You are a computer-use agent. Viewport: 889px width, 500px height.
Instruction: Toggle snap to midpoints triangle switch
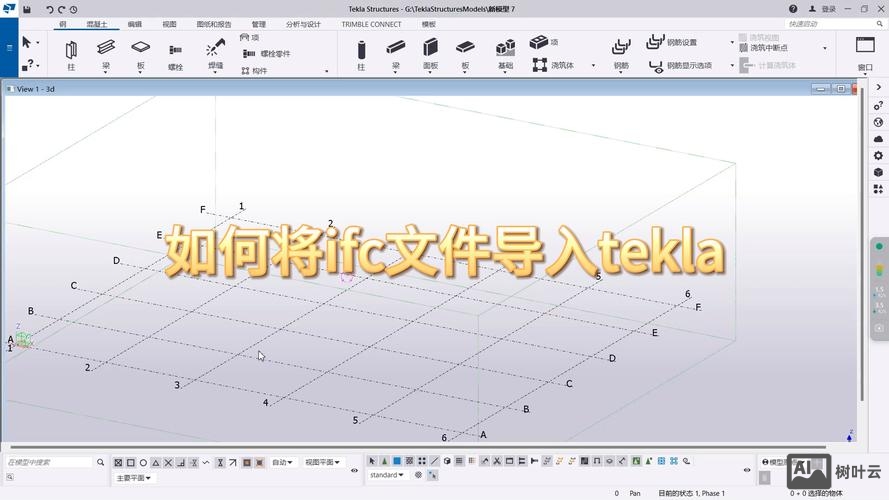156,463
